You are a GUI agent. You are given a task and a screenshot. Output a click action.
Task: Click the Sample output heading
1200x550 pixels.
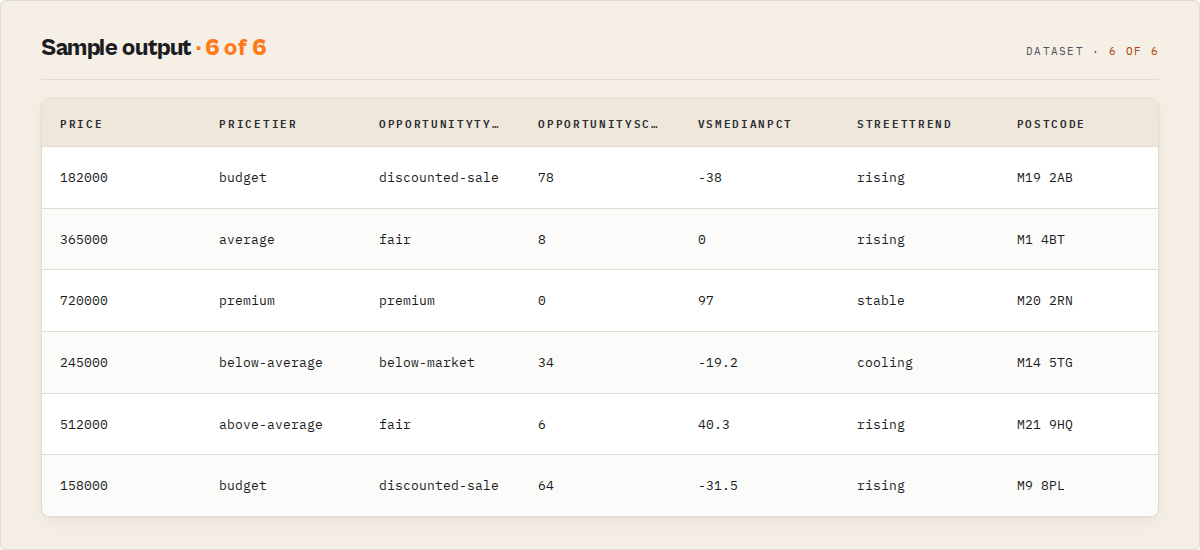click(116, 48)
